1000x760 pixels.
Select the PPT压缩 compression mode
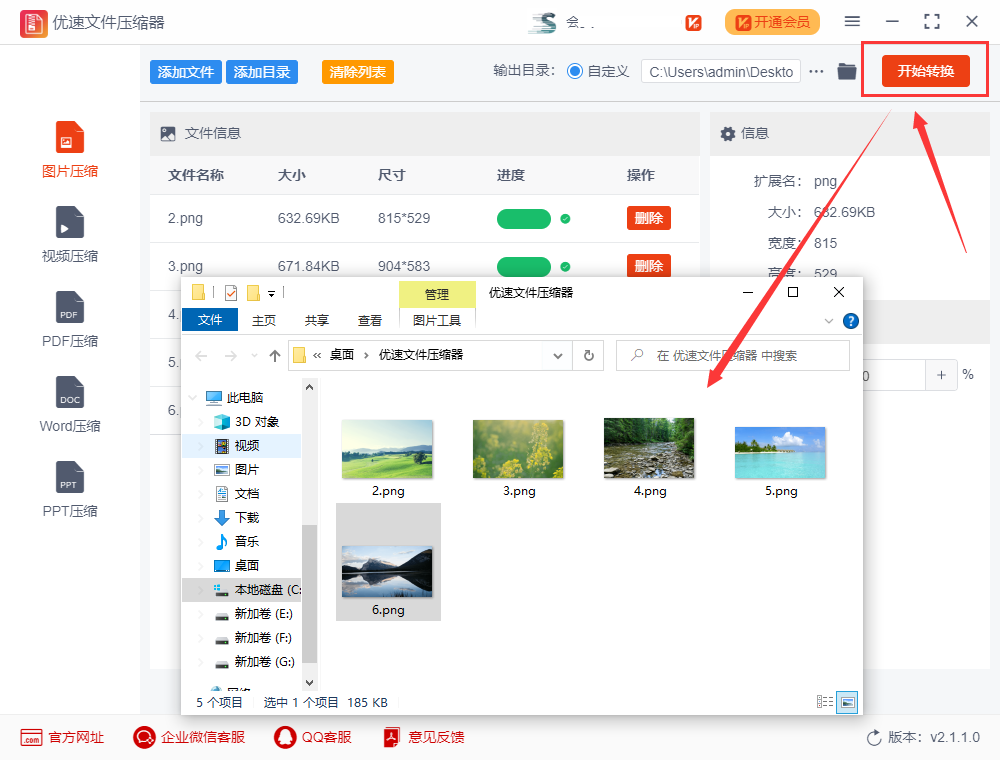point(70,489)
